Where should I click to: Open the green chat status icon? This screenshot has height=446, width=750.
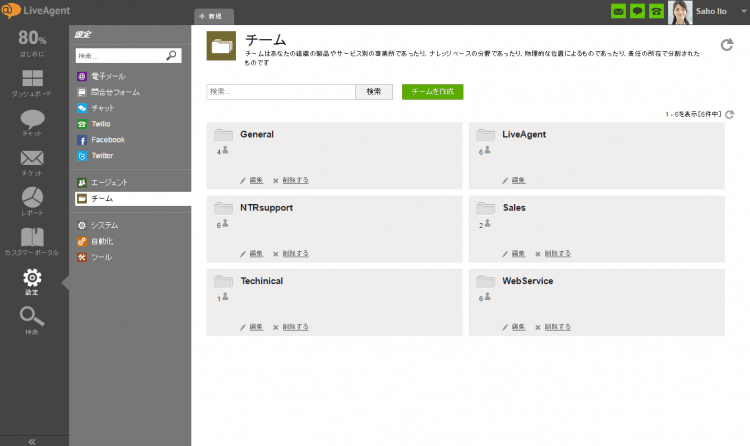tap(637, 11)
